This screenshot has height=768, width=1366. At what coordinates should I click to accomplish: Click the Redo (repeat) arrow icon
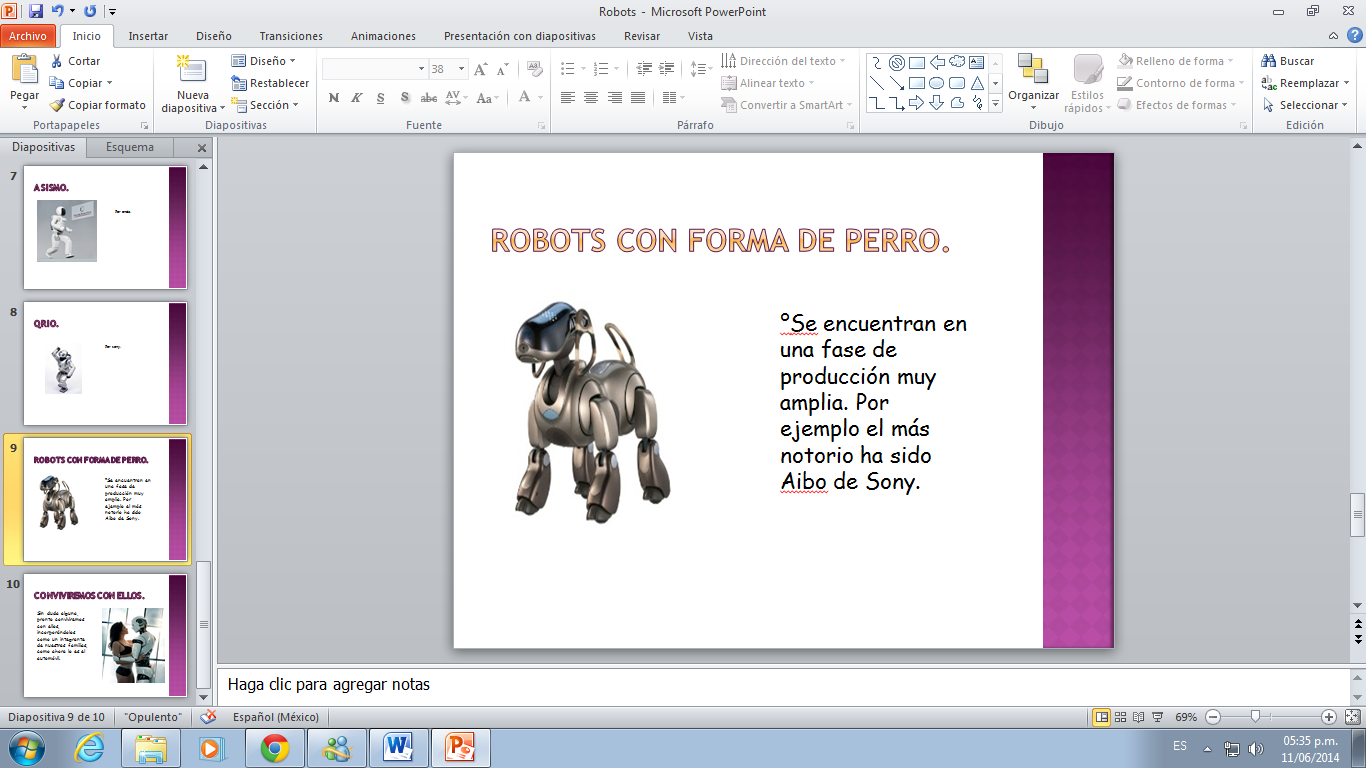pyautogui.click(x=90, y=11)
